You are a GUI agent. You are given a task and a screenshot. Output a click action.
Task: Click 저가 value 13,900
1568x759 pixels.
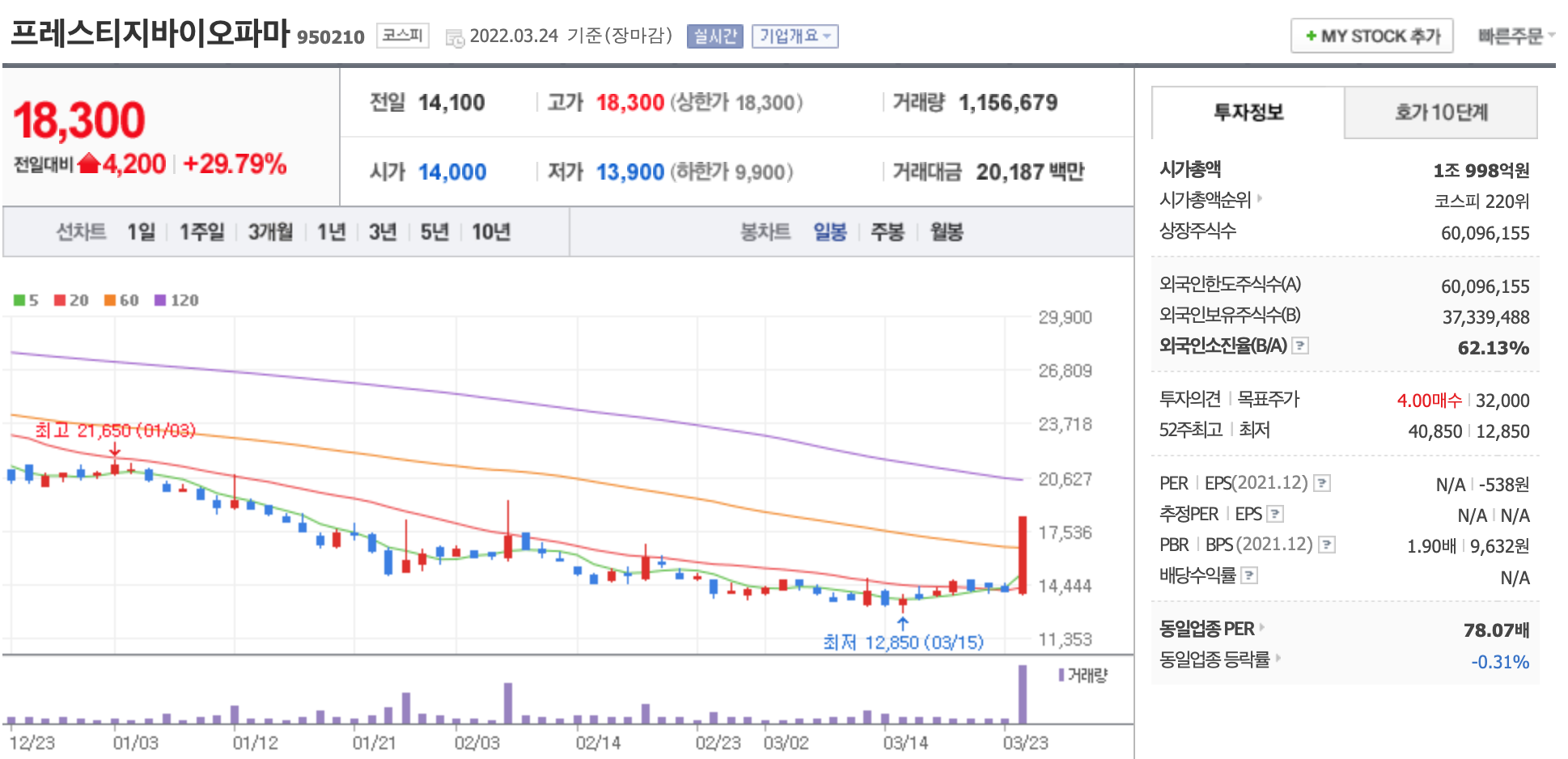[x=630, y=172]
